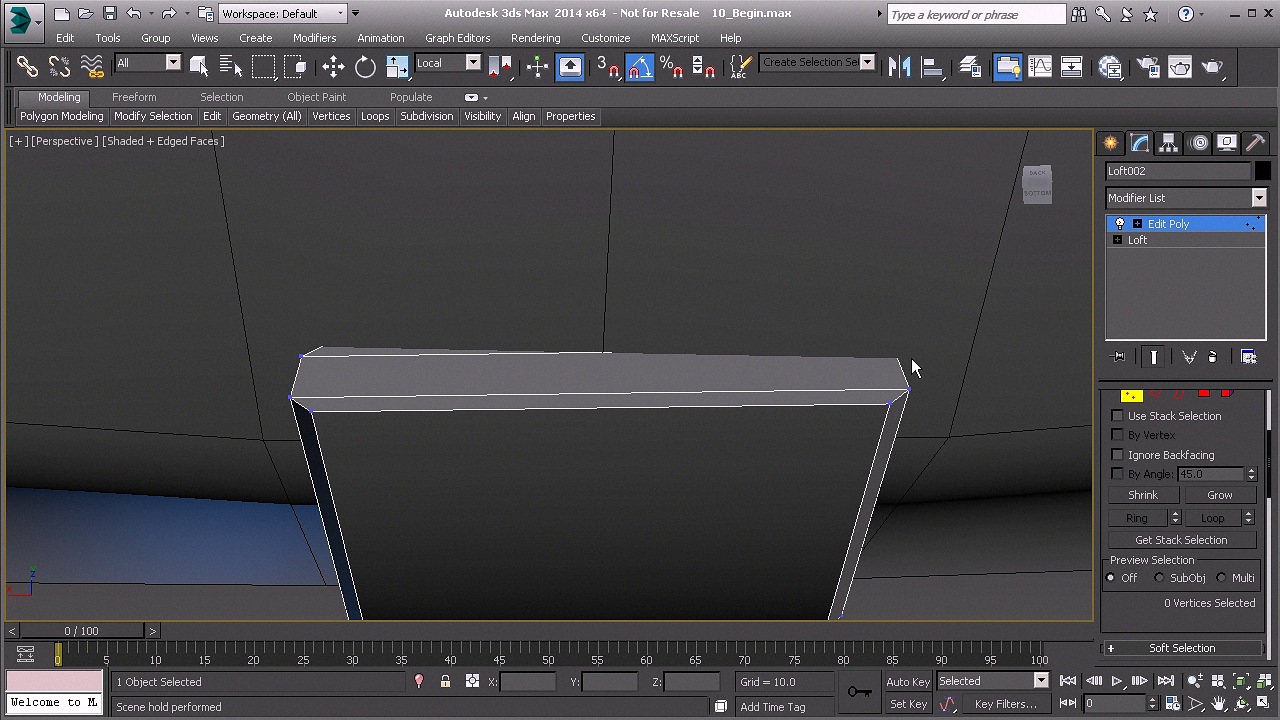Select the Select and Link tool
Viewport: 1280px width, 720px height.
[x=27, y=67]
